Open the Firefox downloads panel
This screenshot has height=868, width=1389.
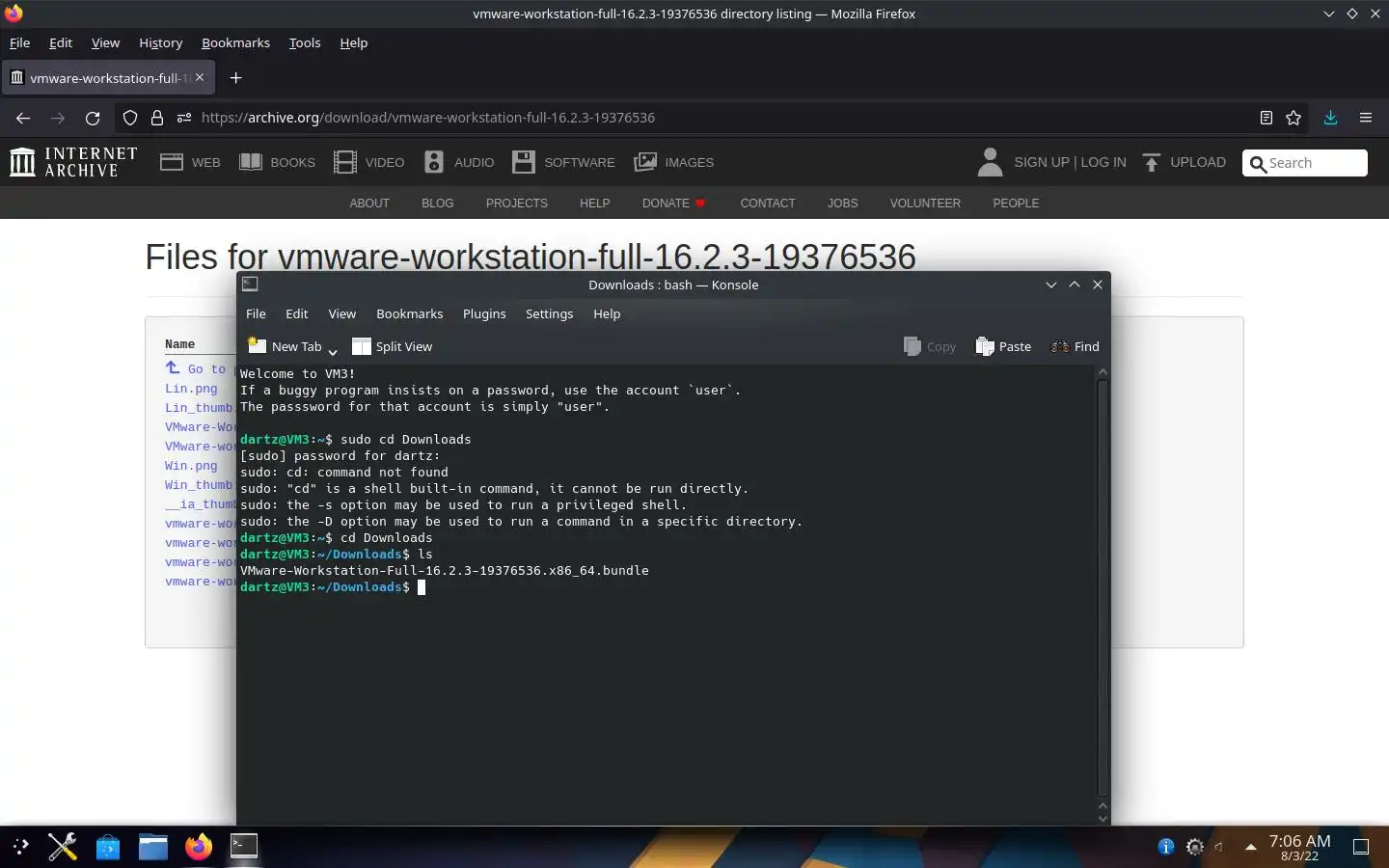(x=1330, y=118)
